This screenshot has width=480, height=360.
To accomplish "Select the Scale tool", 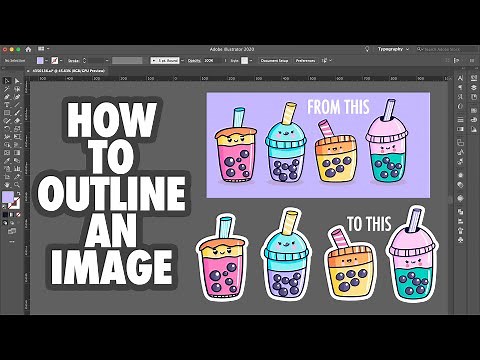I will coord(17,129).
